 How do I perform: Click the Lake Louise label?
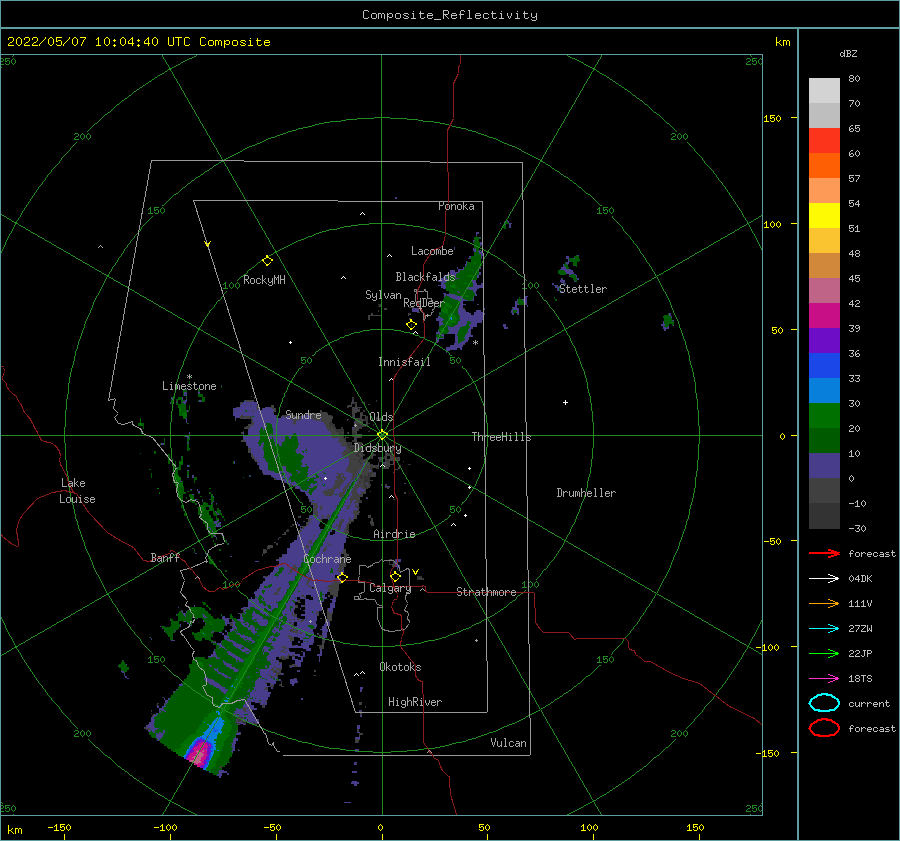point(77,491)
